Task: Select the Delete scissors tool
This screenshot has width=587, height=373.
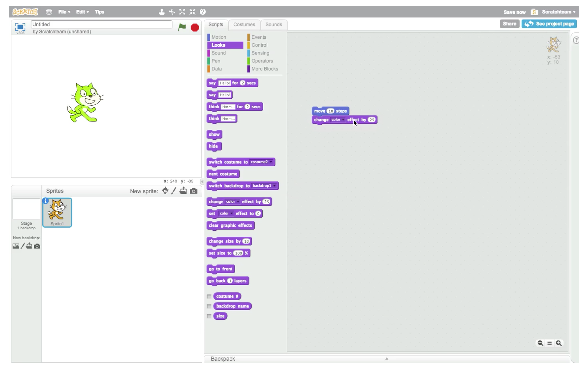Action: point(172,12)
